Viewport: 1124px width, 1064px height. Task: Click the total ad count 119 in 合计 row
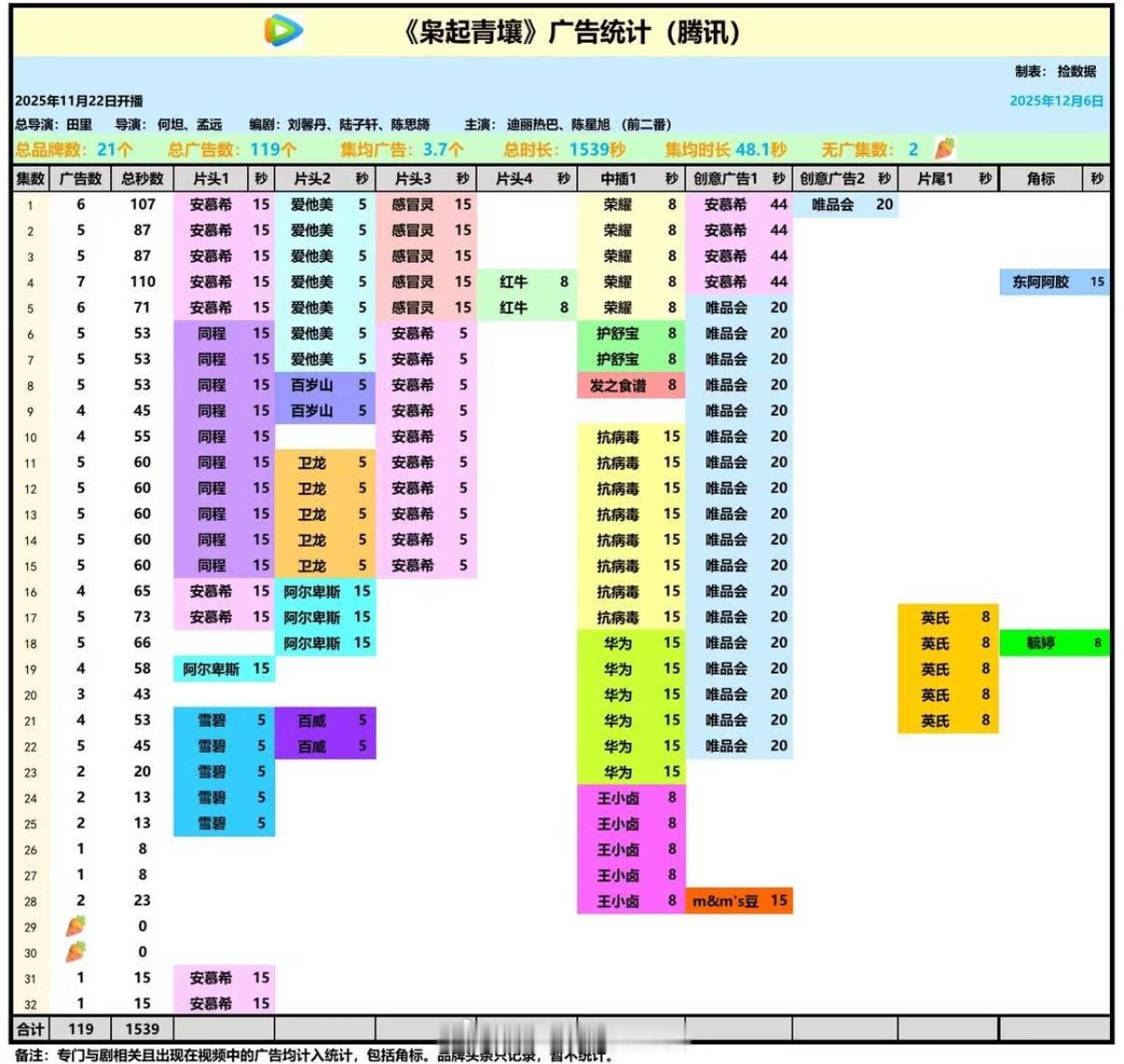80,1029
